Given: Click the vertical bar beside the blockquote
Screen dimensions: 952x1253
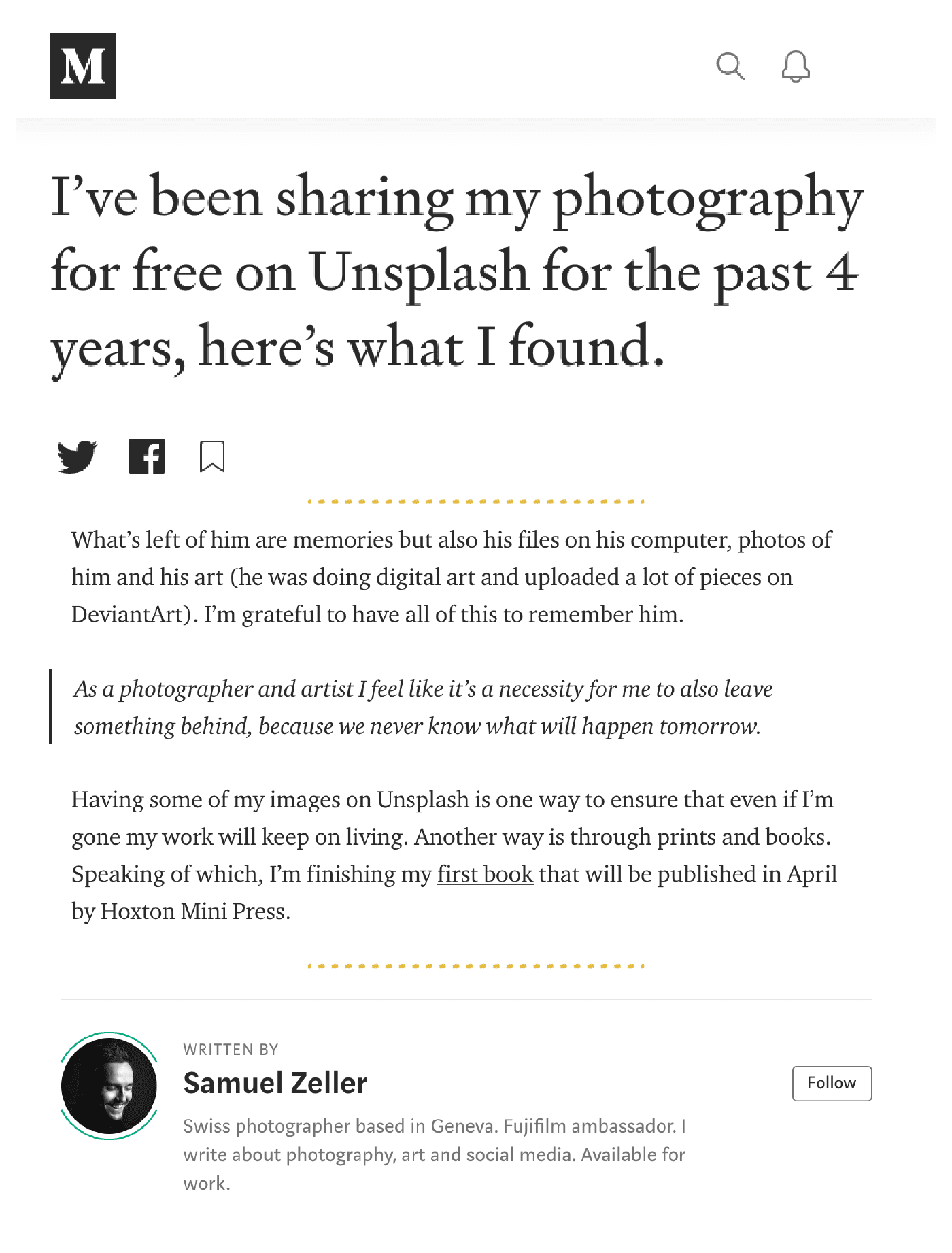Looking at the screenshot, I should coord(51,707).
